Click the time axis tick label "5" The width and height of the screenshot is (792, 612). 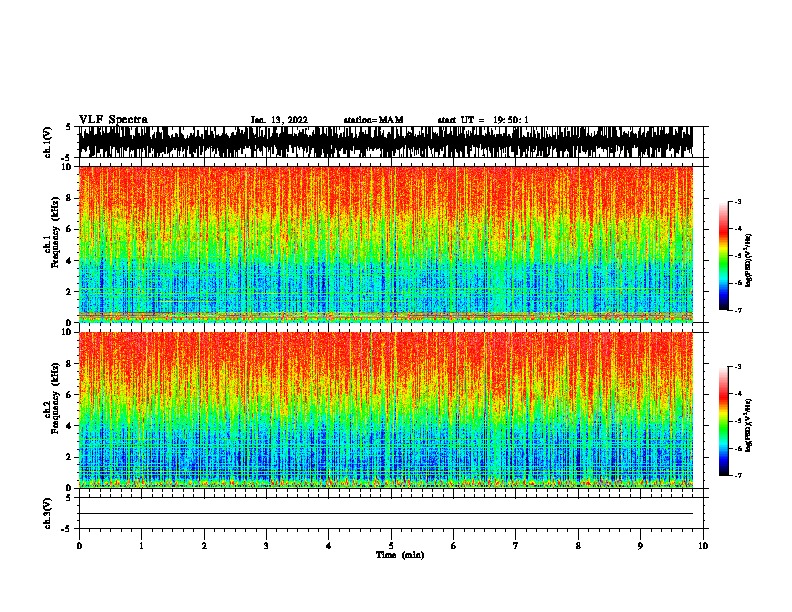tap(391, 546)
